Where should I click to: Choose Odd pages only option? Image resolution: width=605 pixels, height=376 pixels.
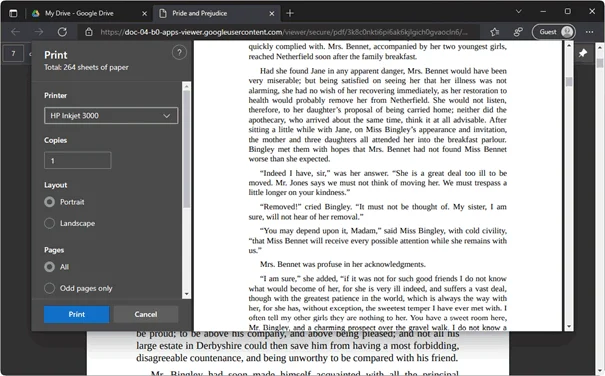pos(49,288)
